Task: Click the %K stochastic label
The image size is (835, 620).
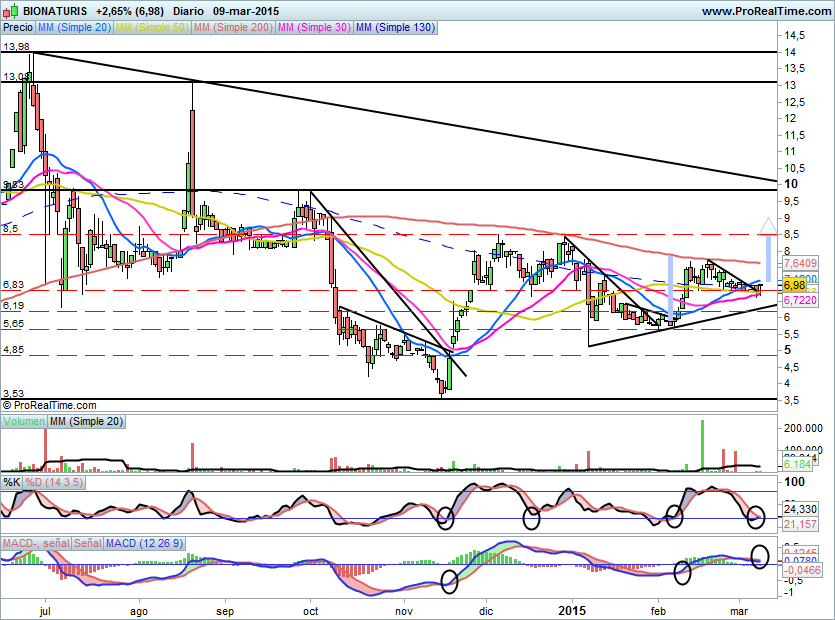Action: tap(12, 483)
